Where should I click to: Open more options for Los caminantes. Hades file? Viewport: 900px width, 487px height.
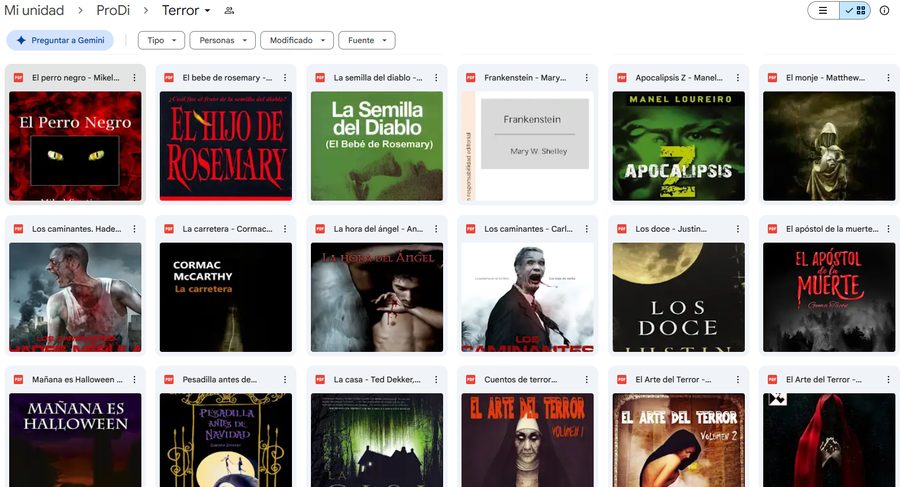[x=134, y=229]
